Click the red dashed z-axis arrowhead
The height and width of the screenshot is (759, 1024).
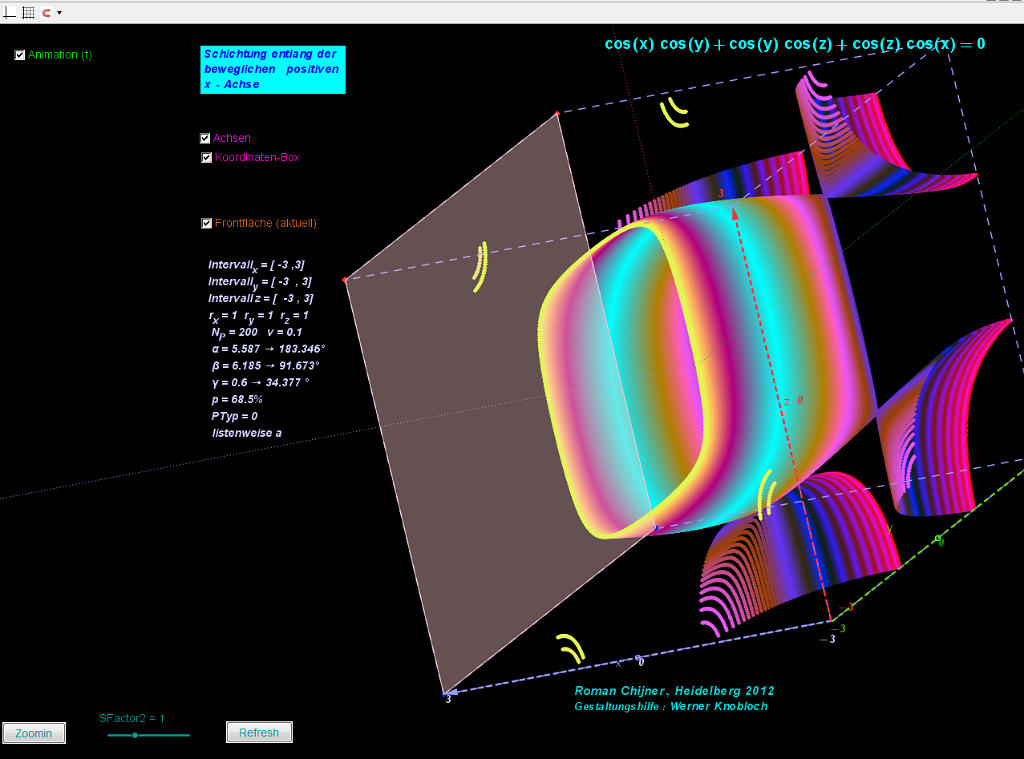[735, 211]
